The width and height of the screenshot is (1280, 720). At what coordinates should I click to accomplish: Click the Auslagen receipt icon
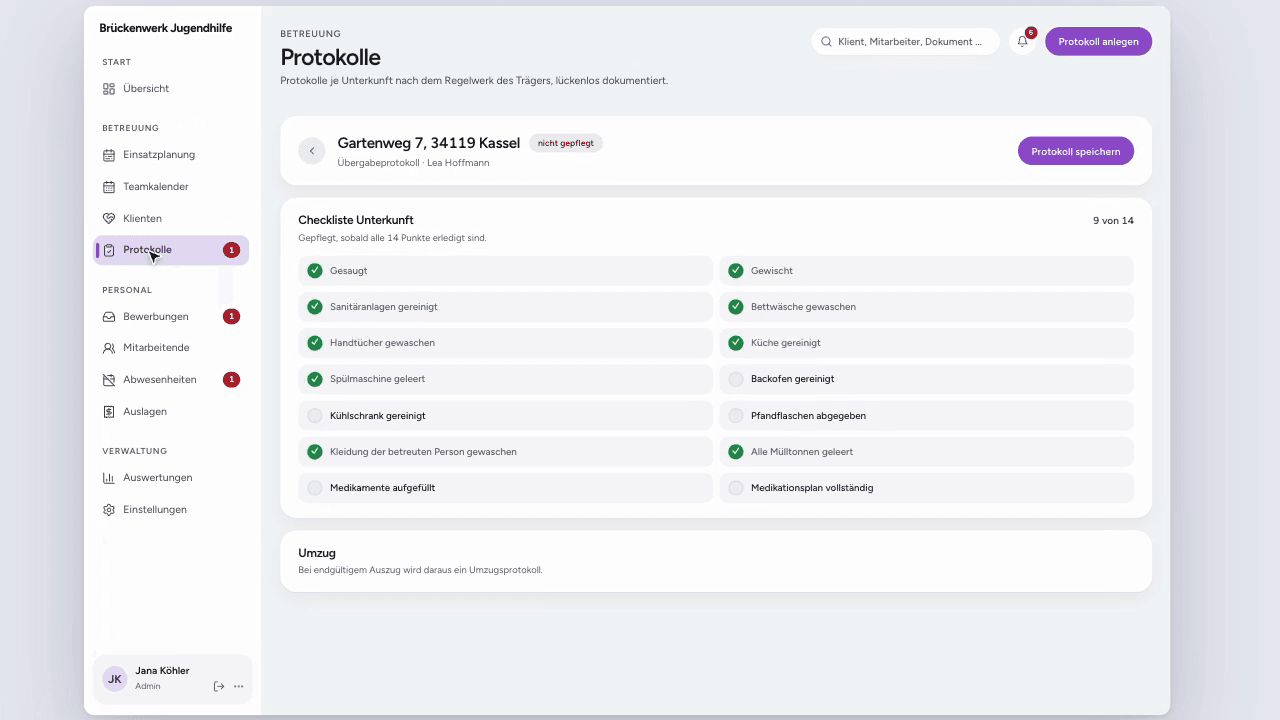tap(109, 412)
